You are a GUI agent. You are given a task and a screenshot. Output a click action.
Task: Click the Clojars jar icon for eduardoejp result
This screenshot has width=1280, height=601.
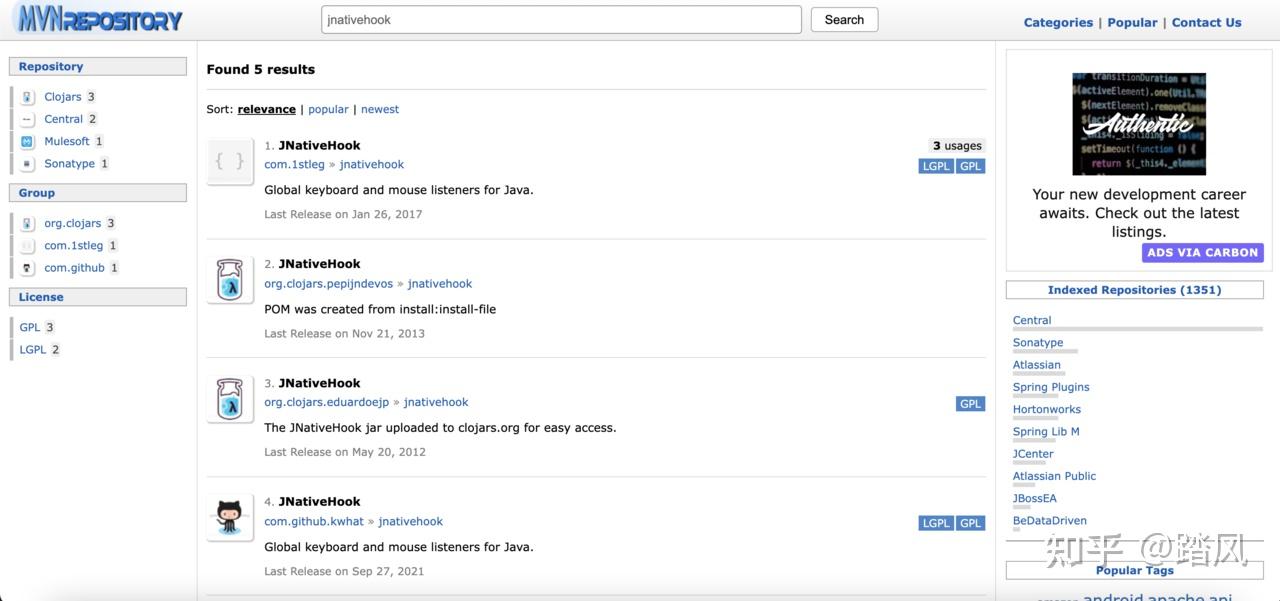229,400
